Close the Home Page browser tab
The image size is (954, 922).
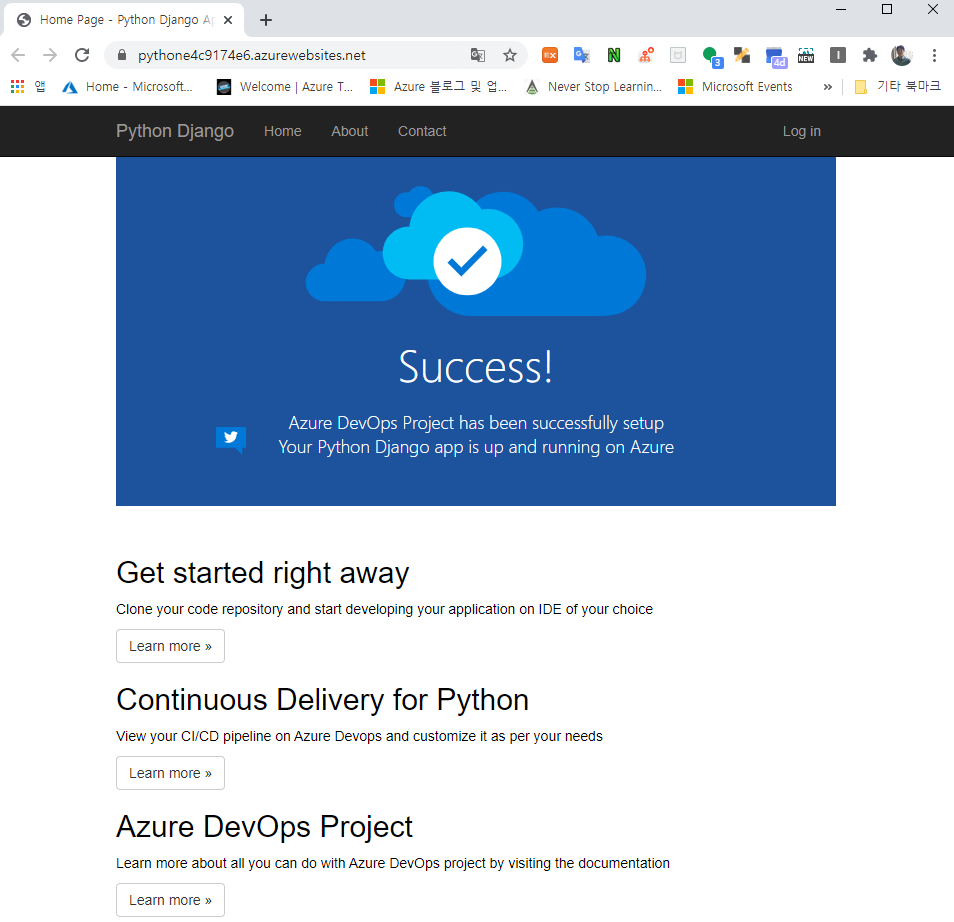click(228, 20)
